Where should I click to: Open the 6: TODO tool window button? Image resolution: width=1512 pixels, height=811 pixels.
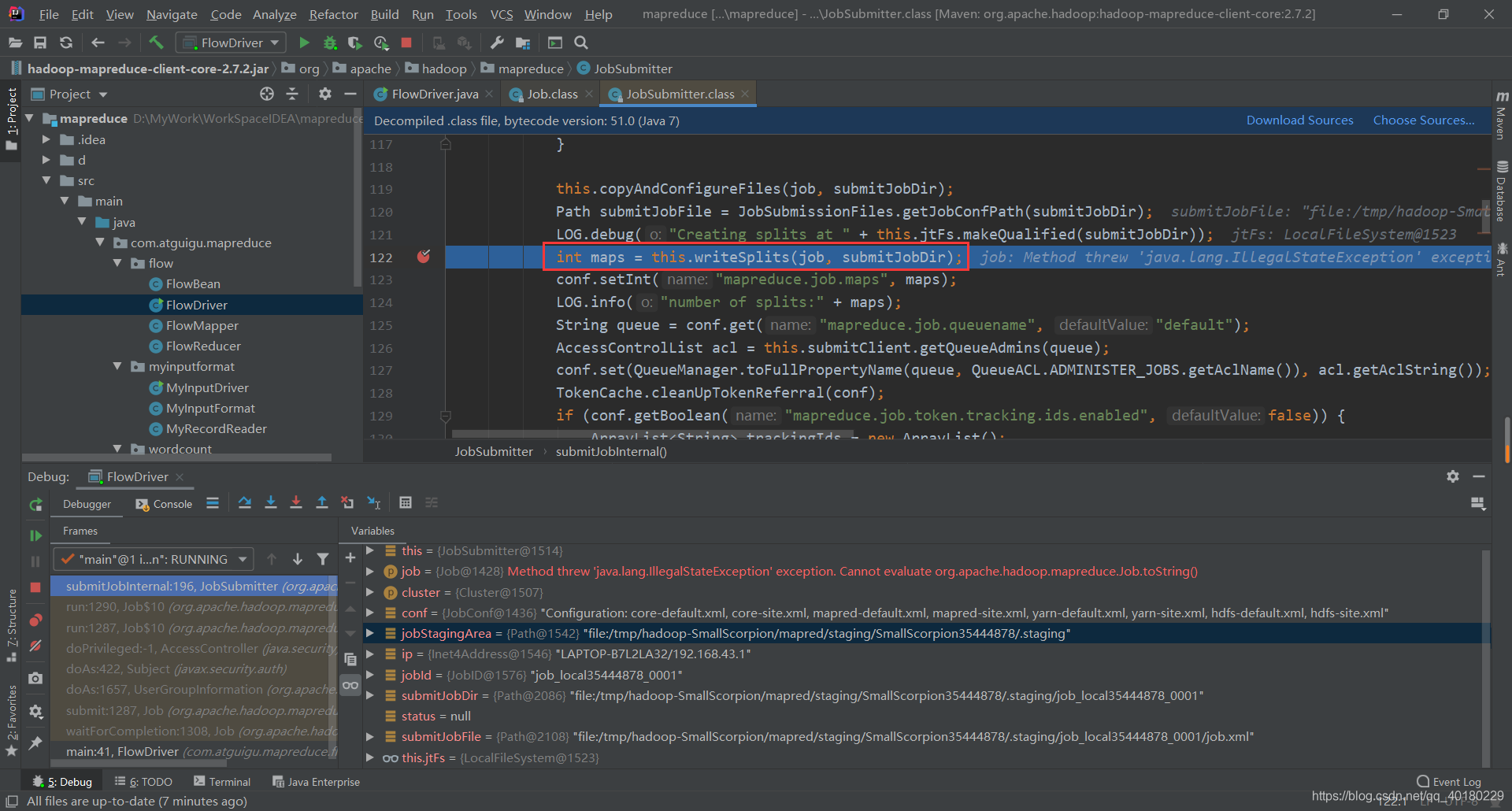[143, 781]
